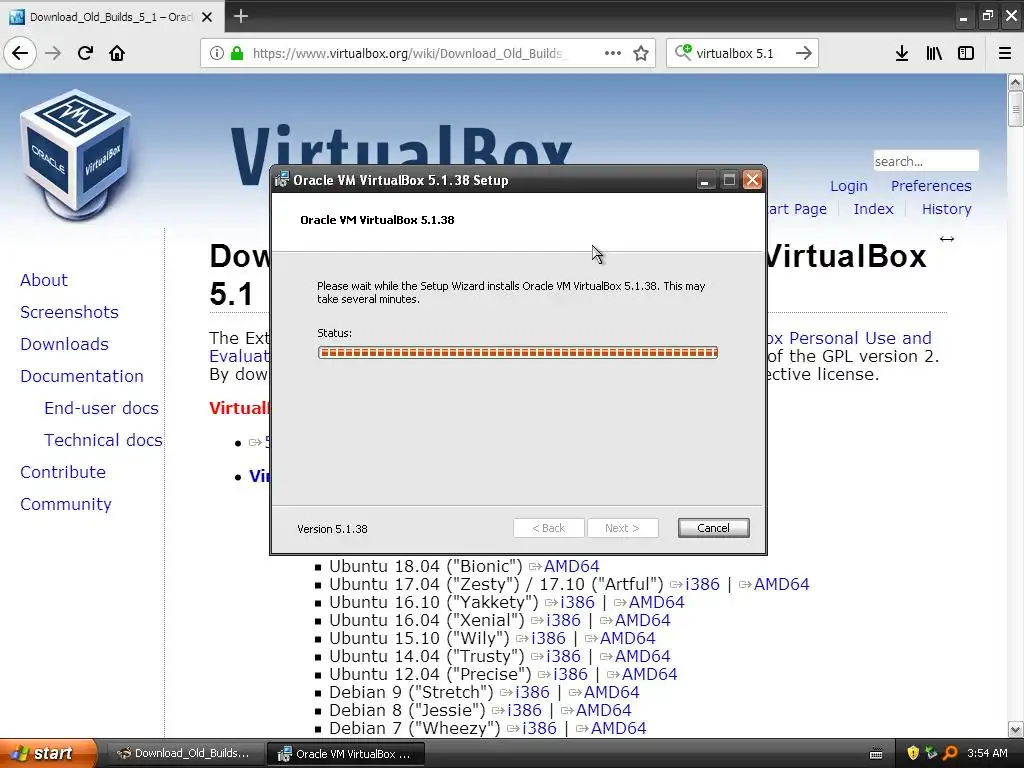Open a new browser tab
Viewport: 1024px width, 768px height.
pos(240,16)
